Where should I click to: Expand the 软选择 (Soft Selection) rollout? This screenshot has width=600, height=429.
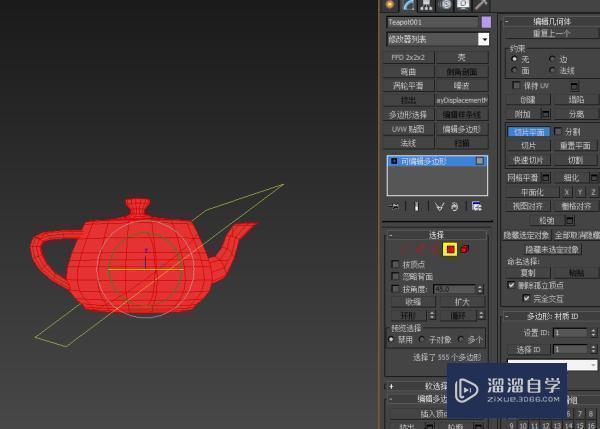(391, 387)
